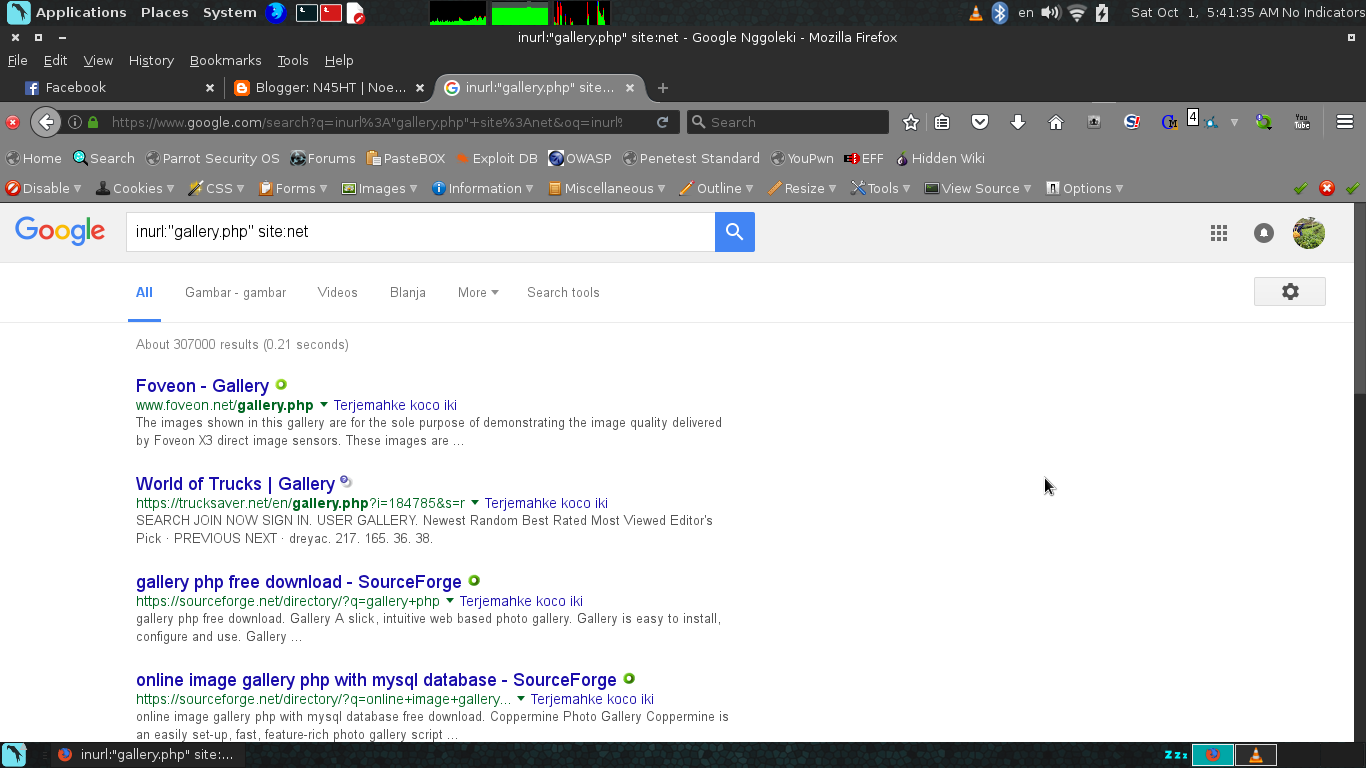The height and width of the screenshot is (768, 1366).
Task: Toggle the bookmark star for this page
Action: coord(909,121)
